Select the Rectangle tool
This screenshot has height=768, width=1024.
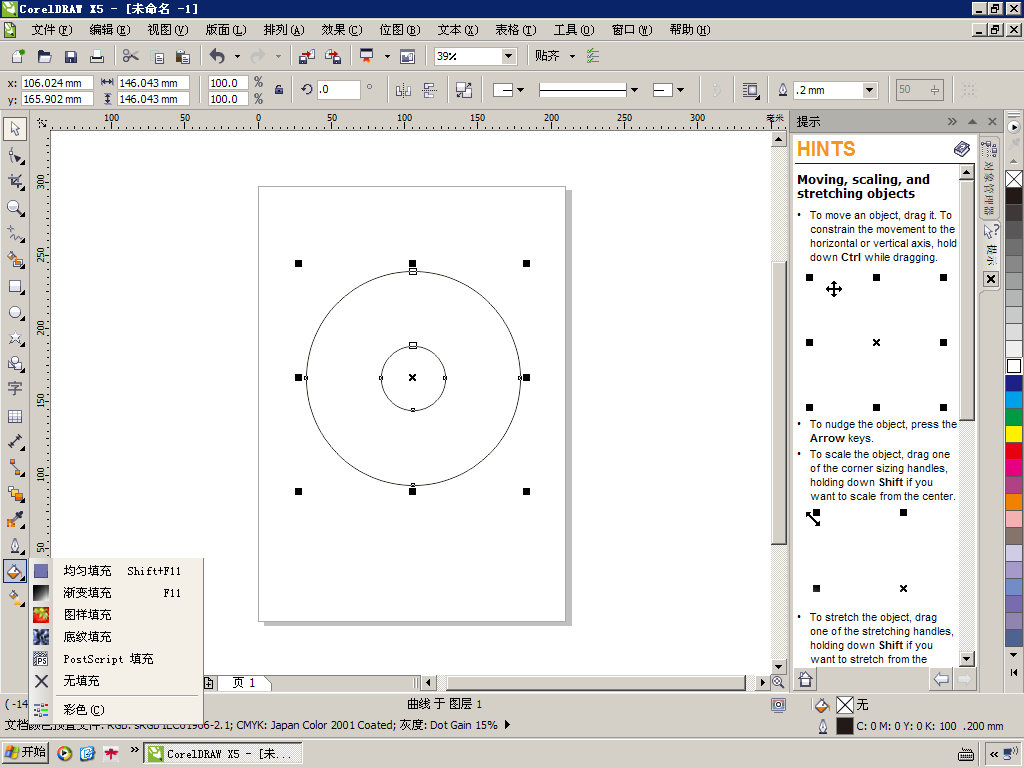(15, 287)
